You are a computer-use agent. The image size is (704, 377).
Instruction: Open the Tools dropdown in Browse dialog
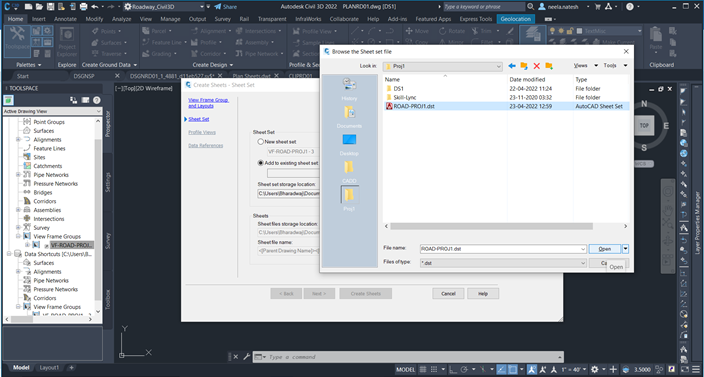(x=615, y=66)
